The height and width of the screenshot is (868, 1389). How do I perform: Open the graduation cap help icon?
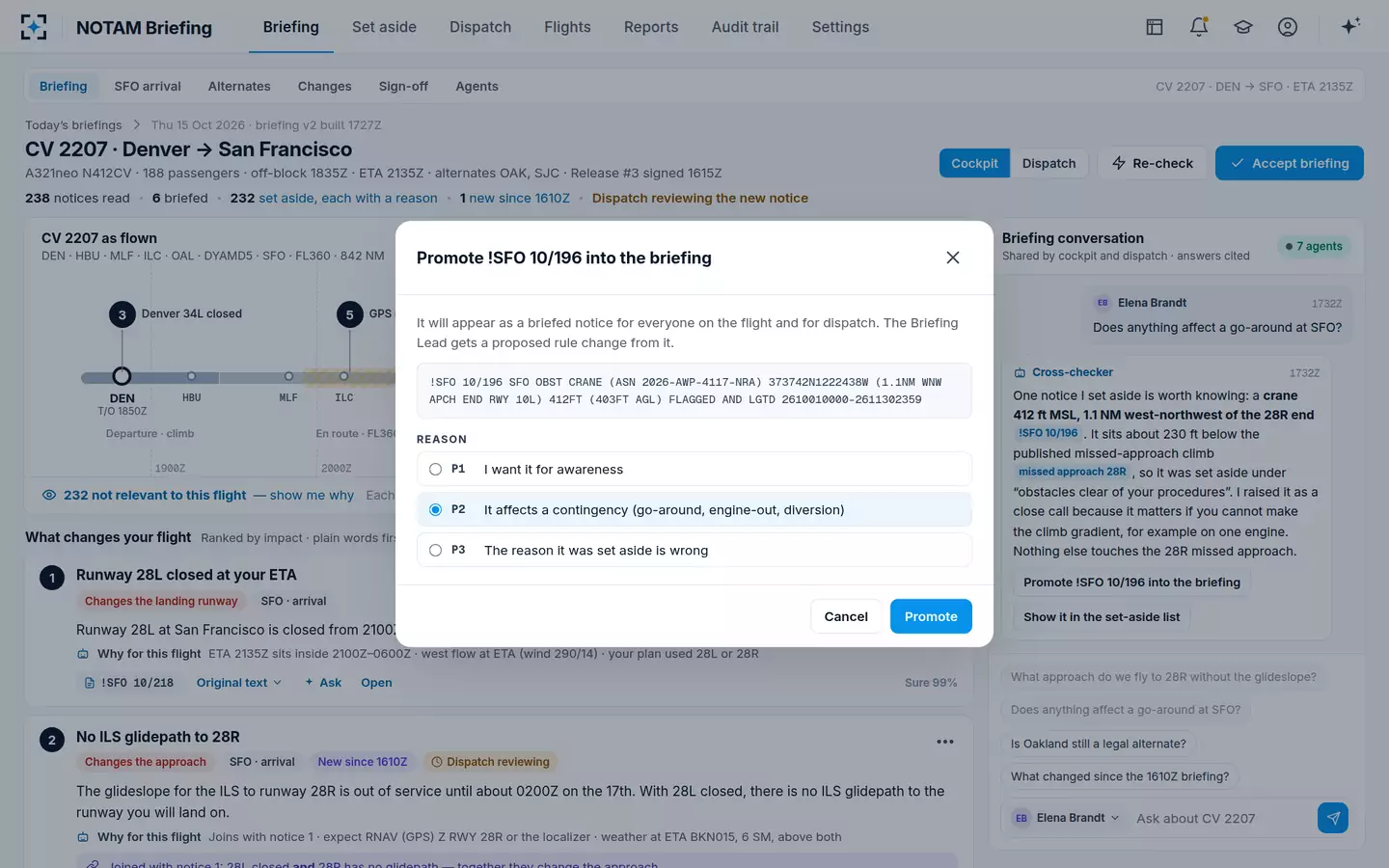pos(1243,27)
